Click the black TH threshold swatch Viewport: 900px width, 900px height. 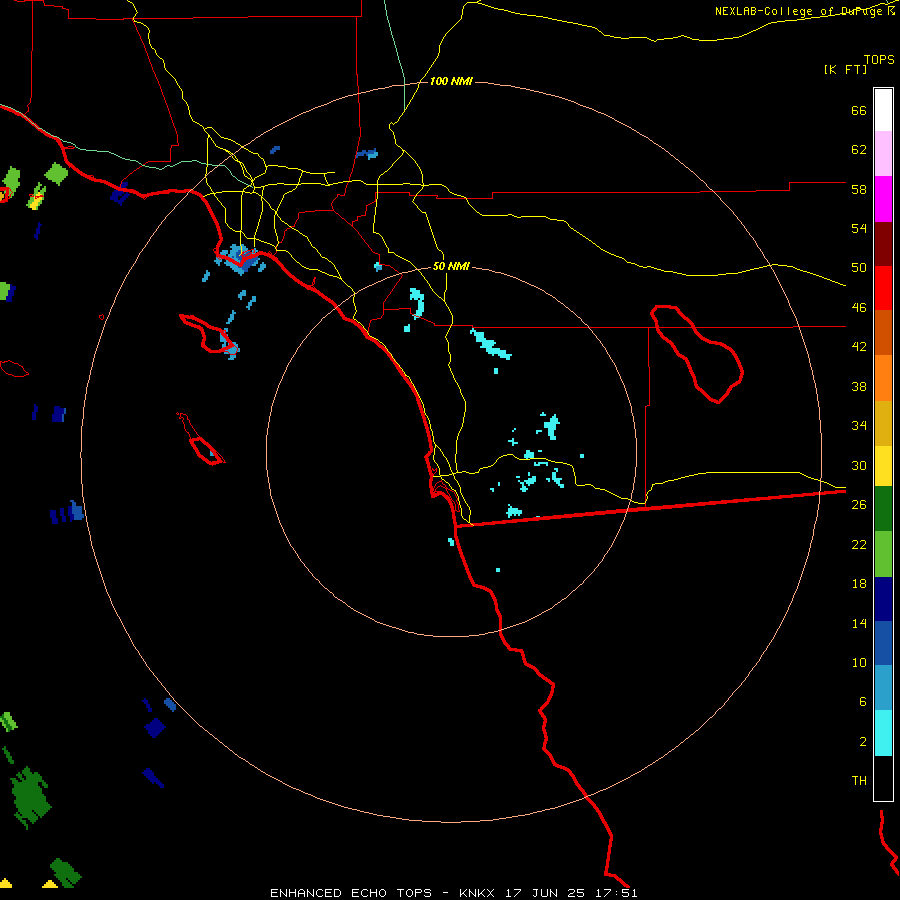pos(883,778)
